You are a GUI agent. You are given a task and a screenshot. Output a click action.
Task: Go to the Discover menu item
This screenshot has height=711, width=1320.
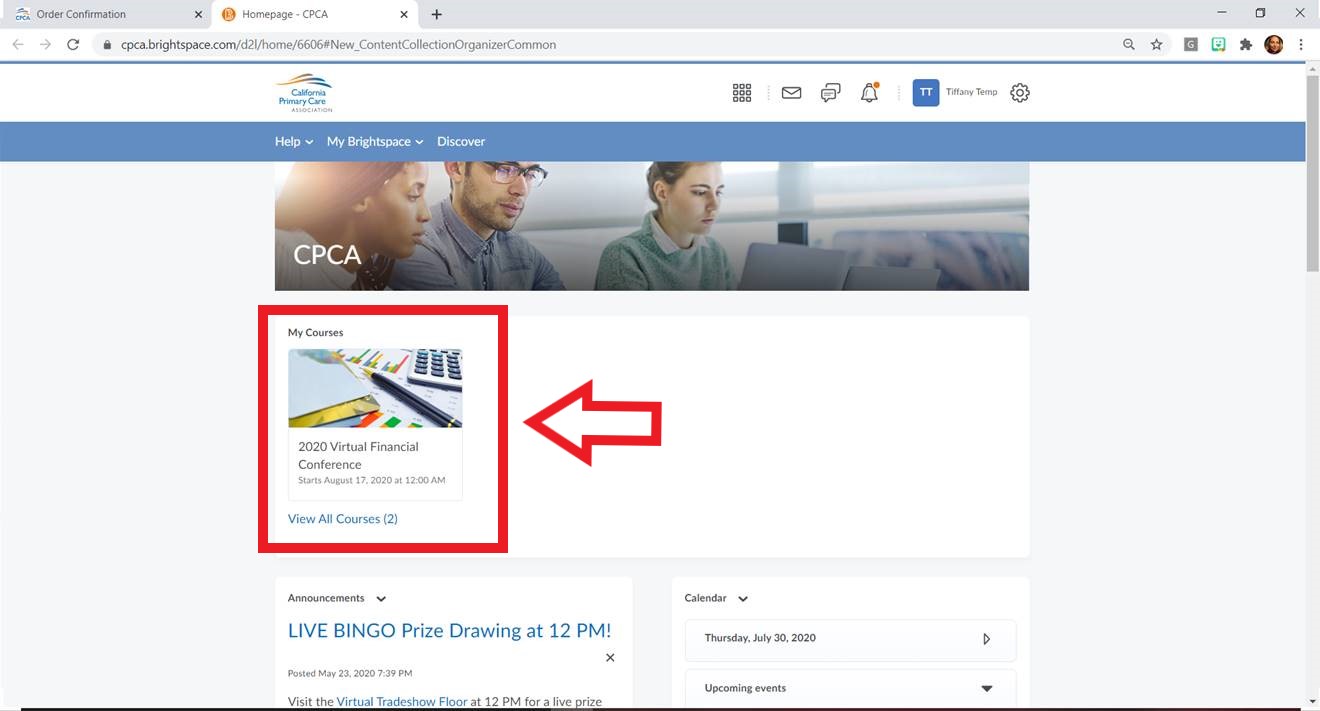[461, 142]
